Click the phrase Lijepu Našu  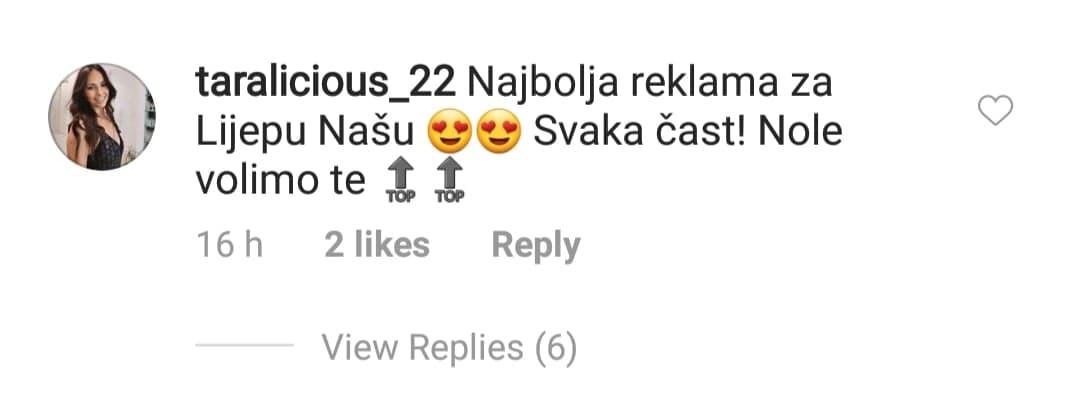pos(305,133)
